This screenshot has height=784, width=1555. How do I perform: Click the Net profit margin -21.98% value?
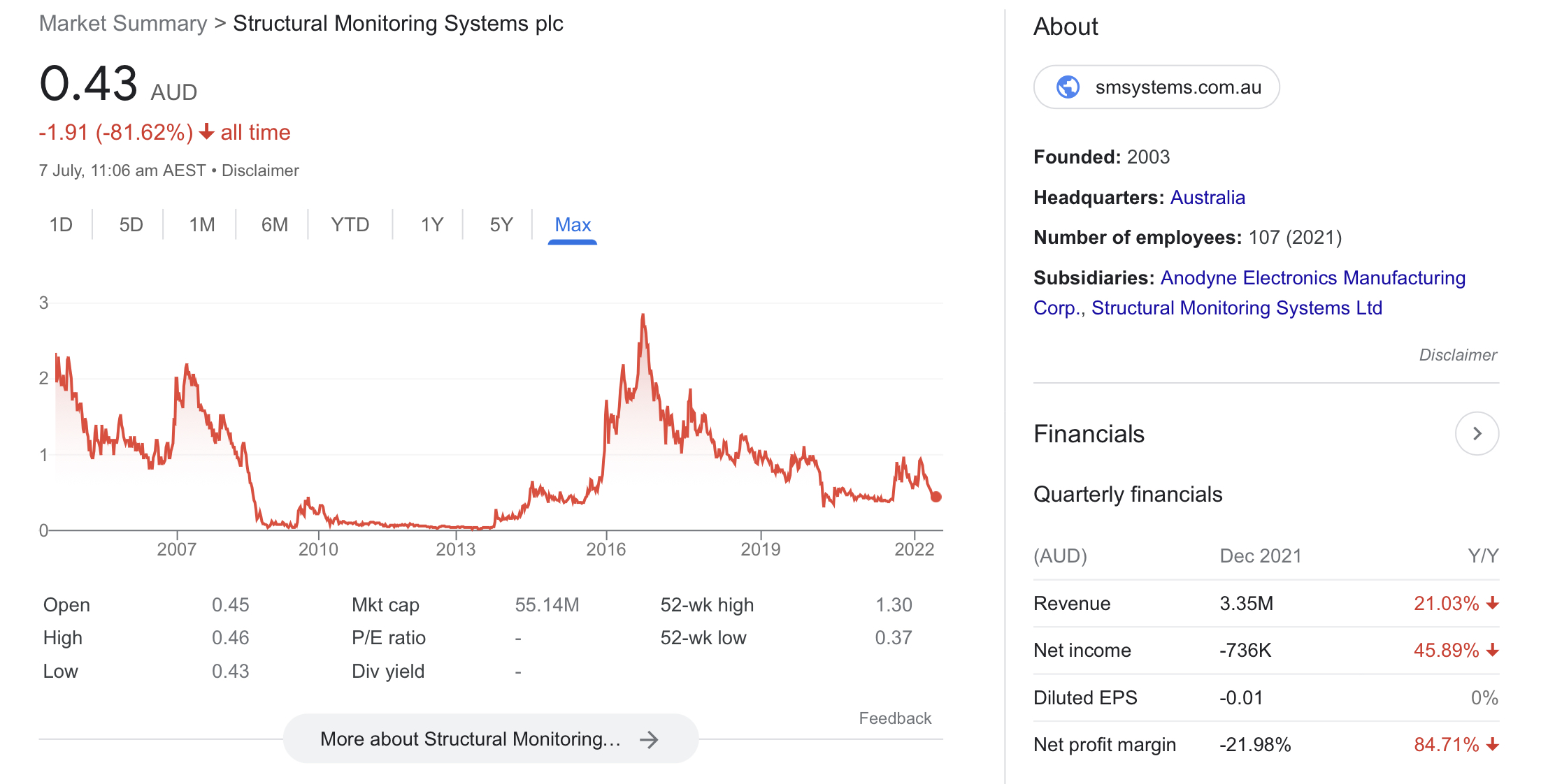(x=1255, y=745)
